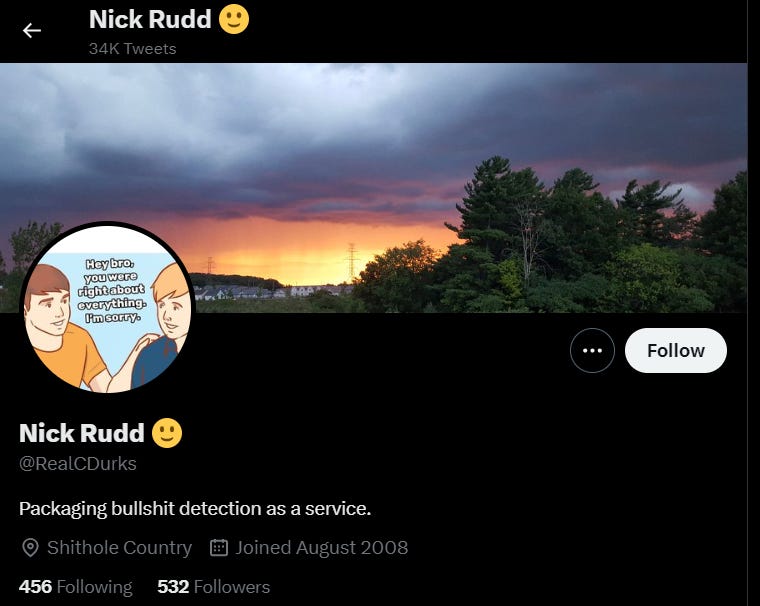Click the 34K Tweets count text

pos(132,48)
